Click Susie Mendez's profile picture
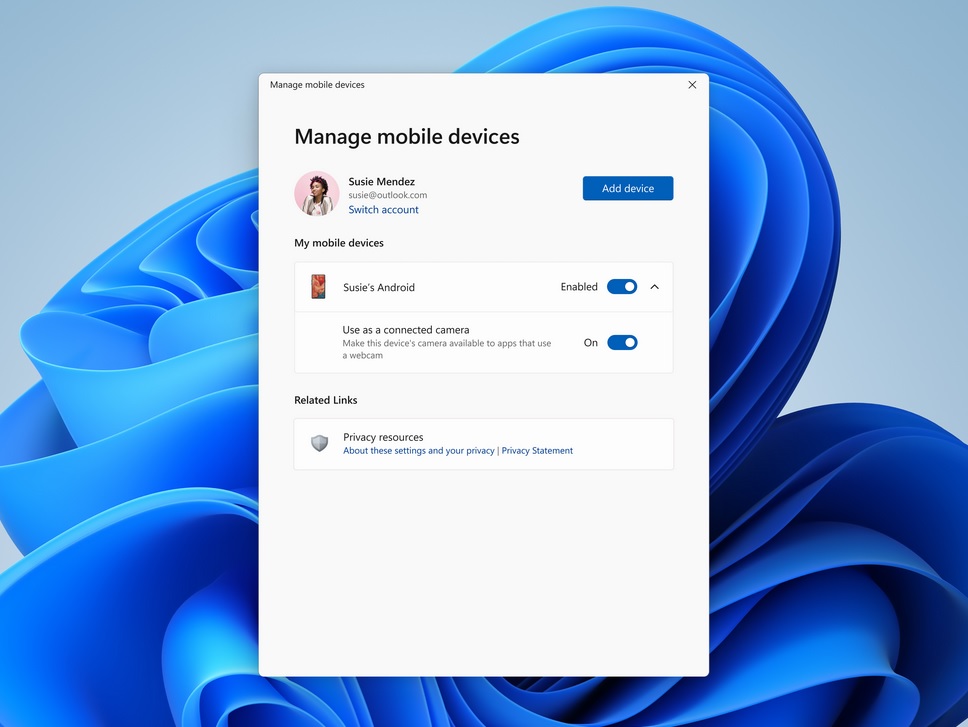The height and width of the screenshot is (727, 968). (x=317, y=193)
